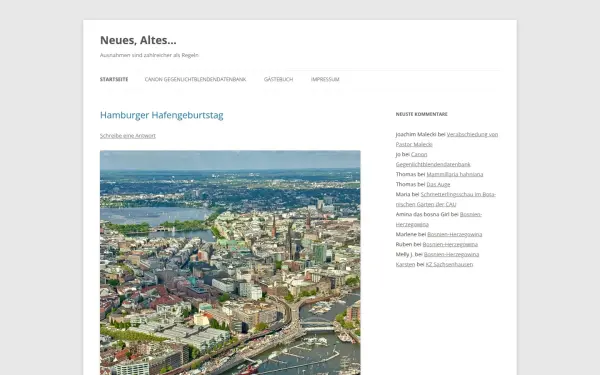The image size is (600, 375).
Task: Click commenter name Joachim Malecki
Action: 416,134
